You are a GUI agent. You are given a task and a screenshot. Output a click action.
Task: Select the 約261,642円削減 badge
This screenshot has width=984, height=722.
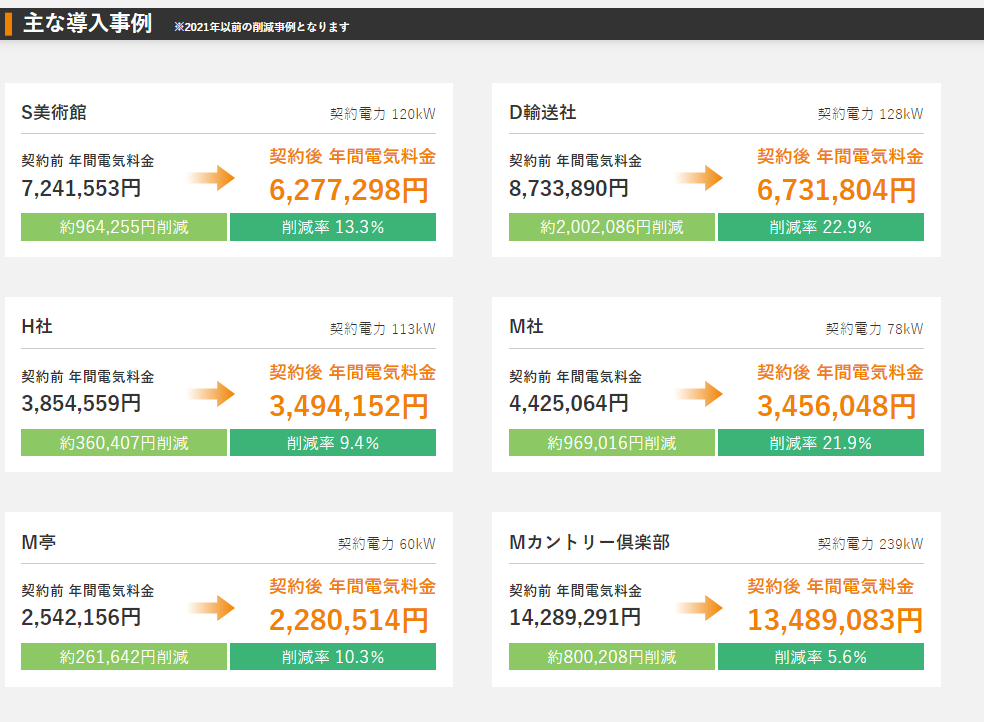pyautogui.click(x=124, y=657)
